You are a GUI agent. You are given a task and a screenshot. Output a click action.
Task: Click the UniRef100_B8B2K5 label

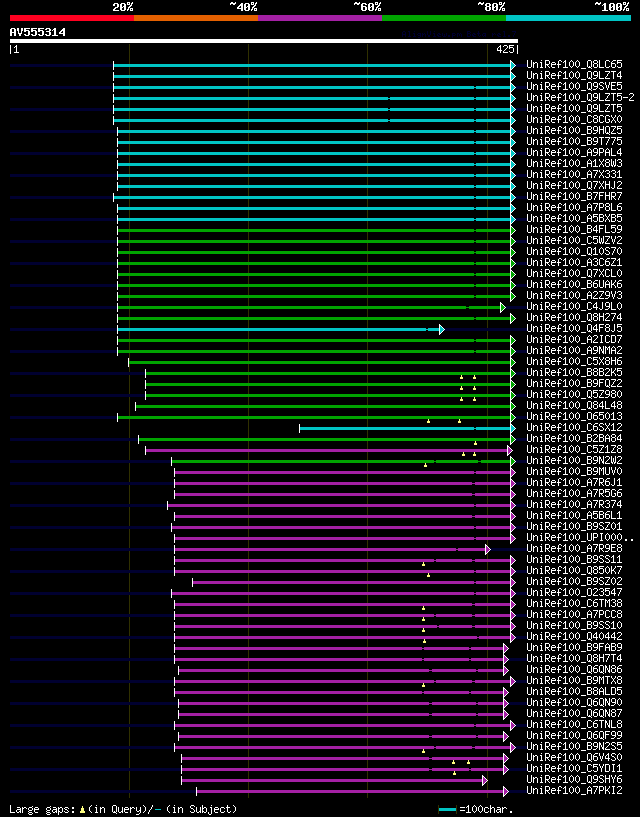tap(574, 372)
